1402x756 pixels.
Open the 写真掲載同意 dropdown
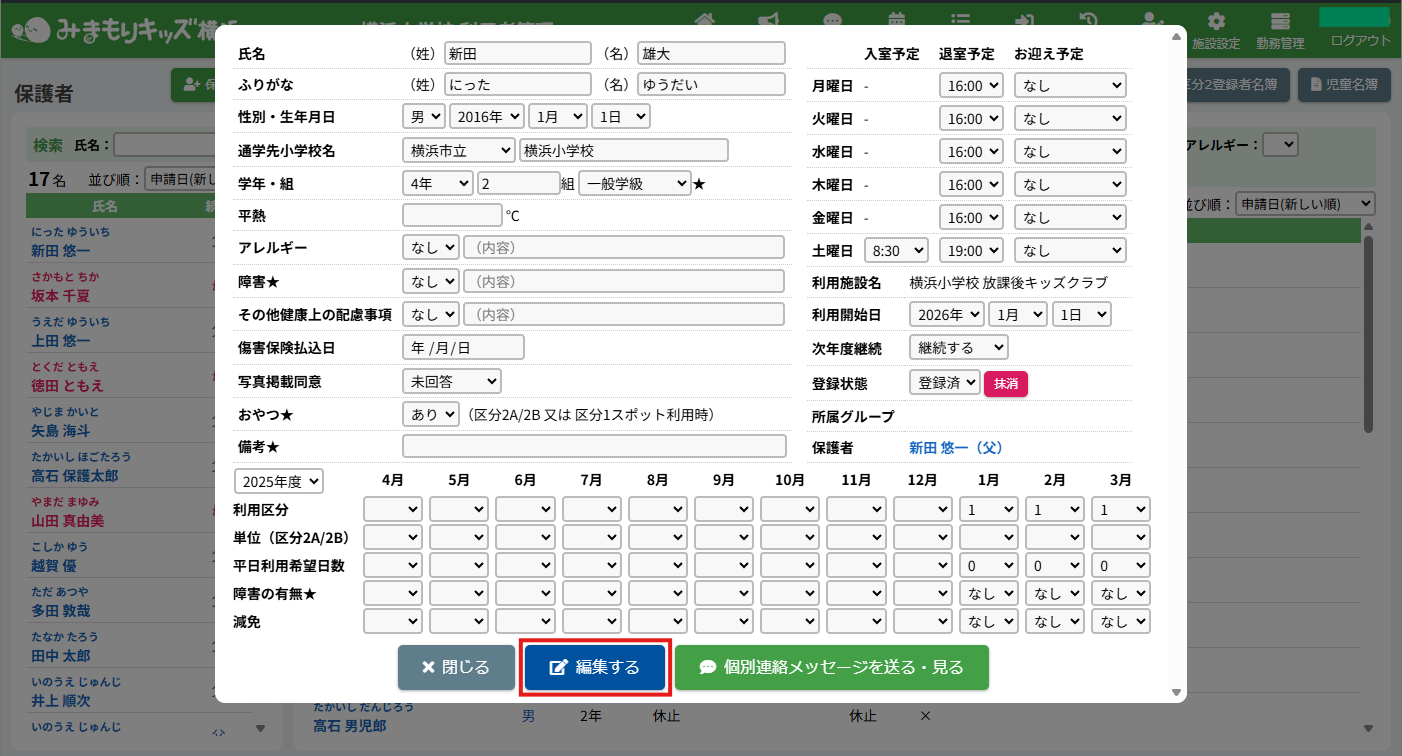click(451, 381)
